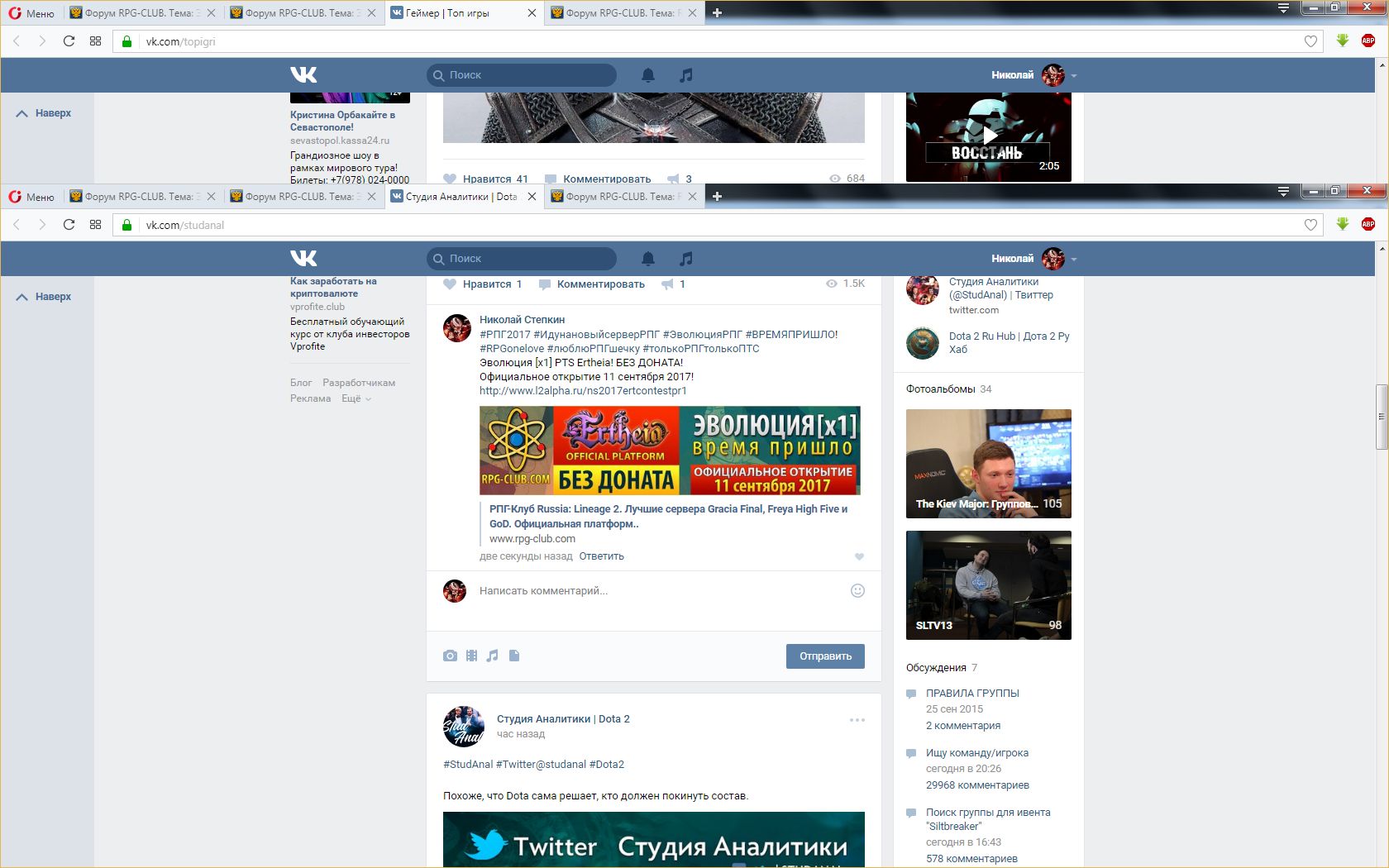
Task: Open The Kiev Major photo album
Action: 989,464
